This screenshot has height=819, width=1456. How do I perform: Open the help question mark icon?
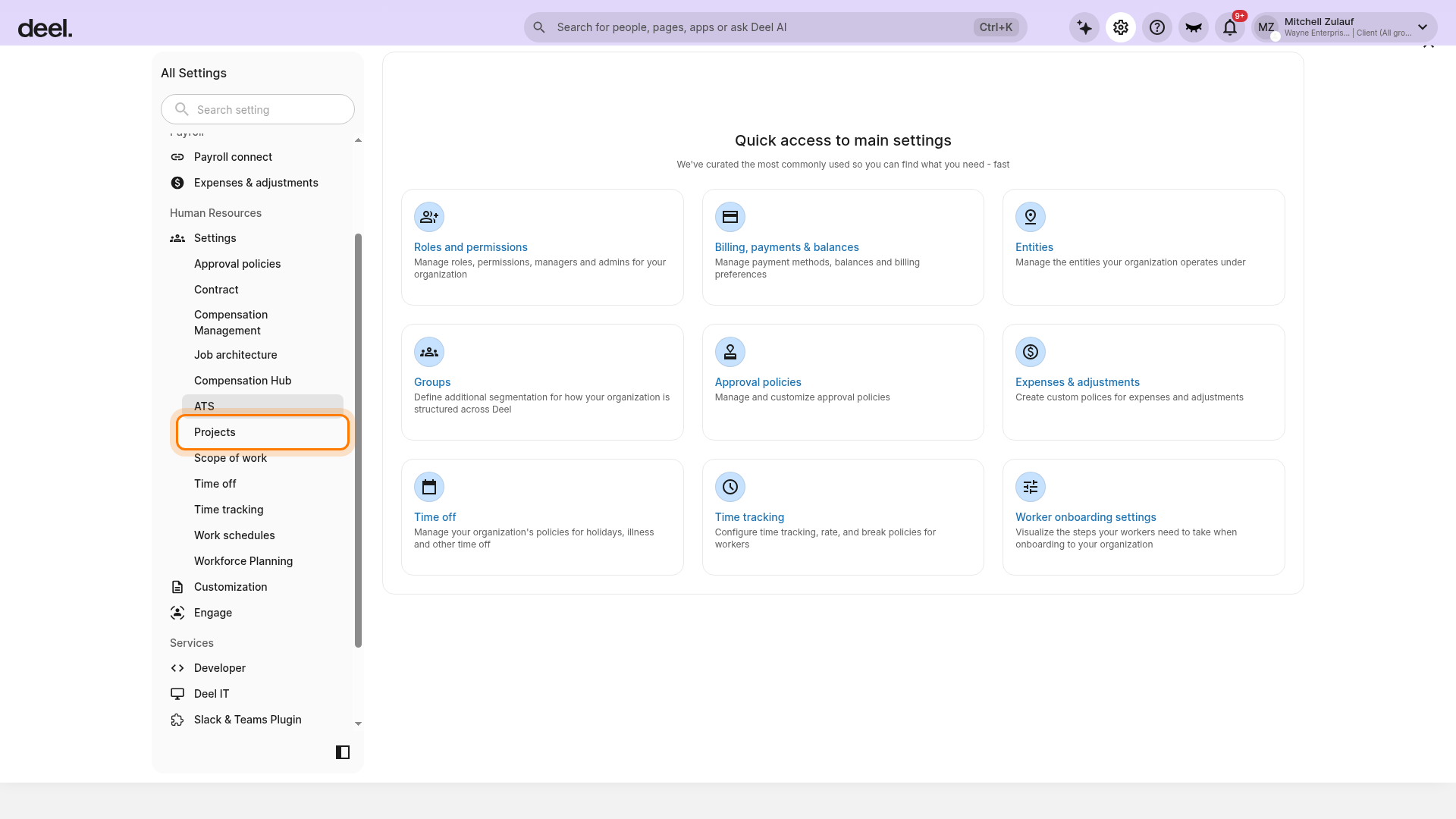[x=1157, y=27]
